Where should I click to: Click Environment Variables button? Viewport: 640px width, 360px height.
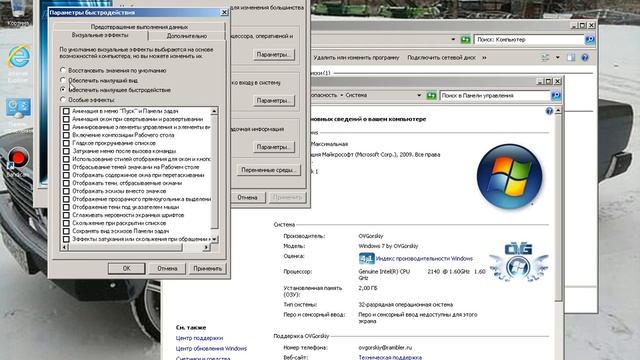coord(268,170)
